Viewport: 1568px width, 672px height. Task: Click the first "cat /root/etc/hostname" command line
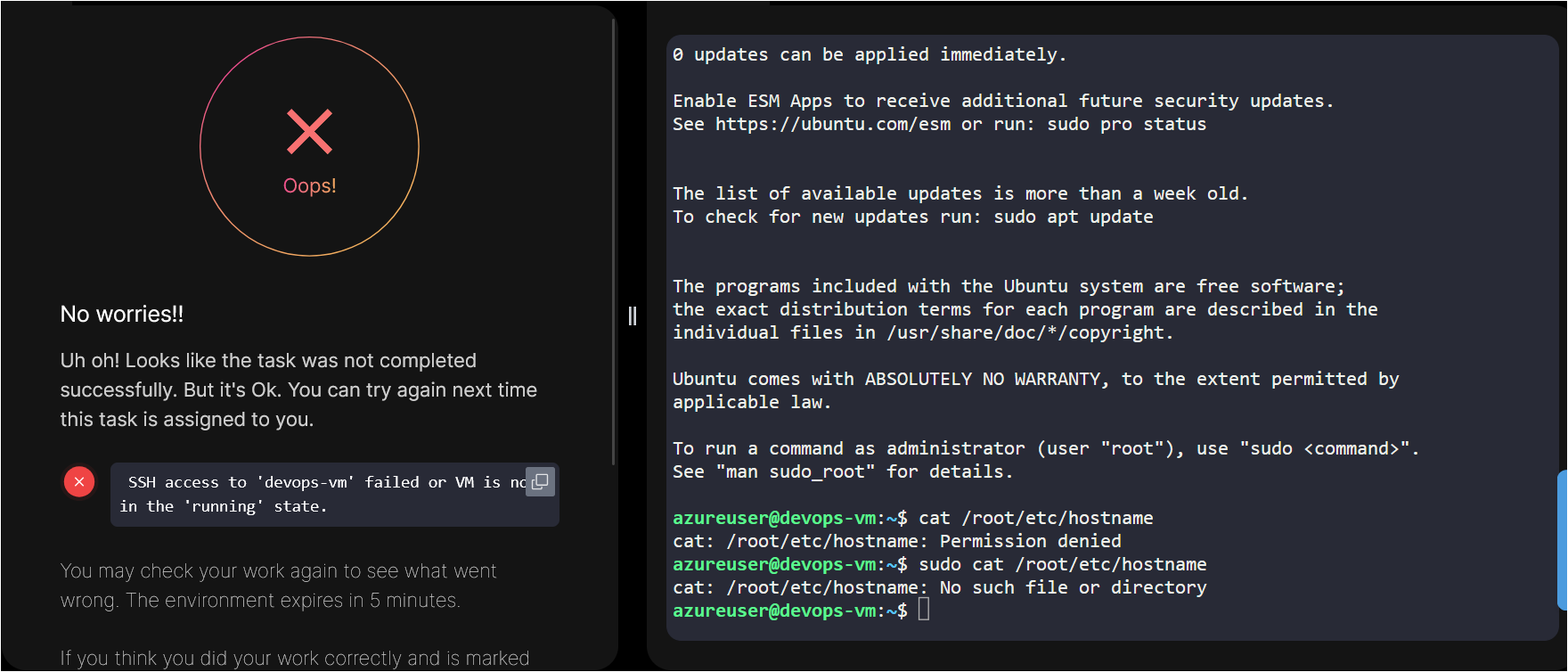(913, 518)
